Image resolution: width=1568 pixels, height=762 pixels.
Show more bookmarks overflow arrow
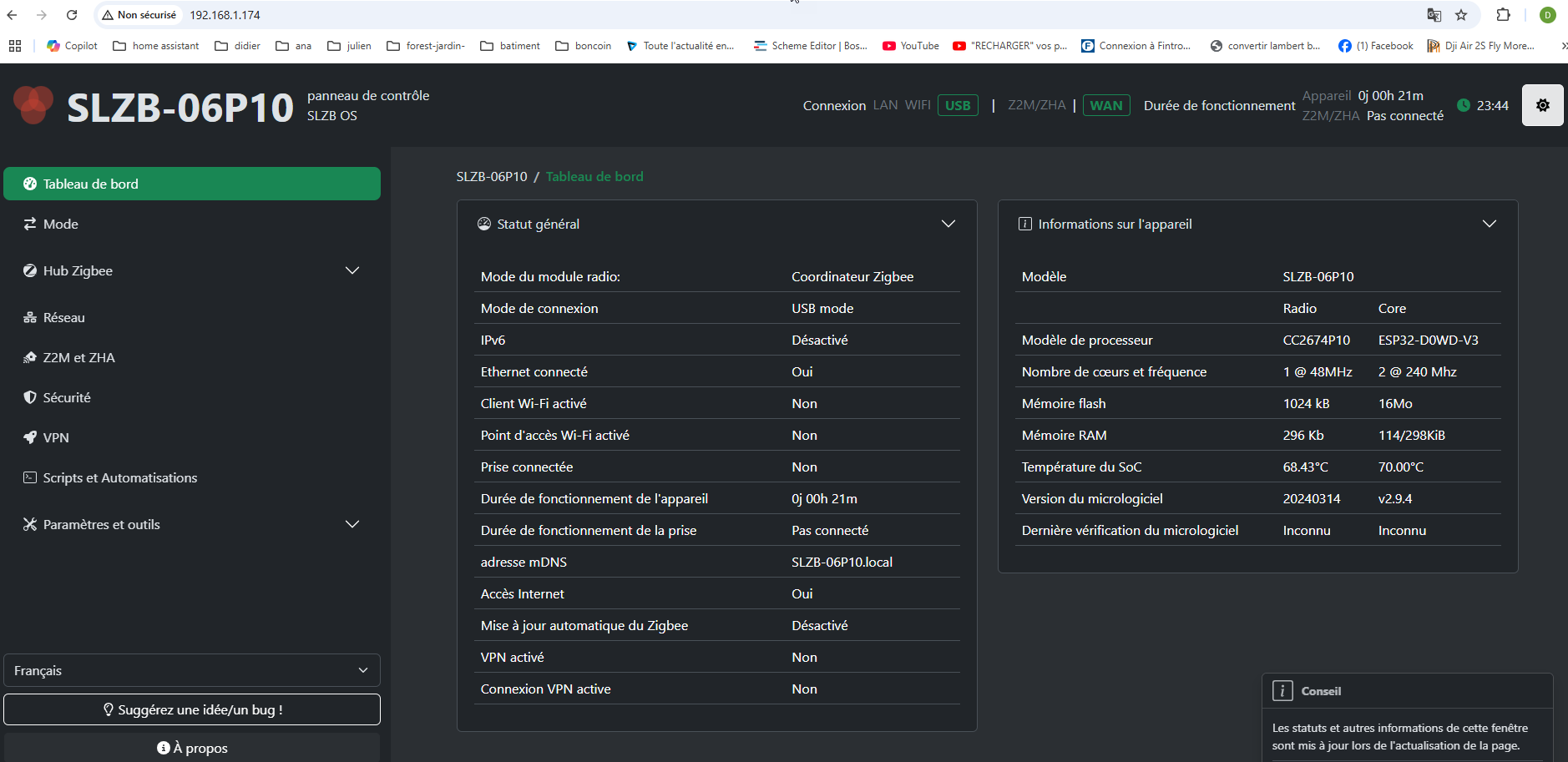point(1563,46)
